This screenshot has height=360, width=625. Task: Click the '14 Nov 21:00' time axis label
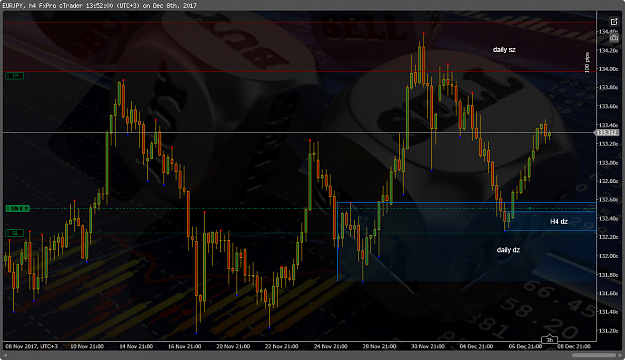[x=136, y=346]
